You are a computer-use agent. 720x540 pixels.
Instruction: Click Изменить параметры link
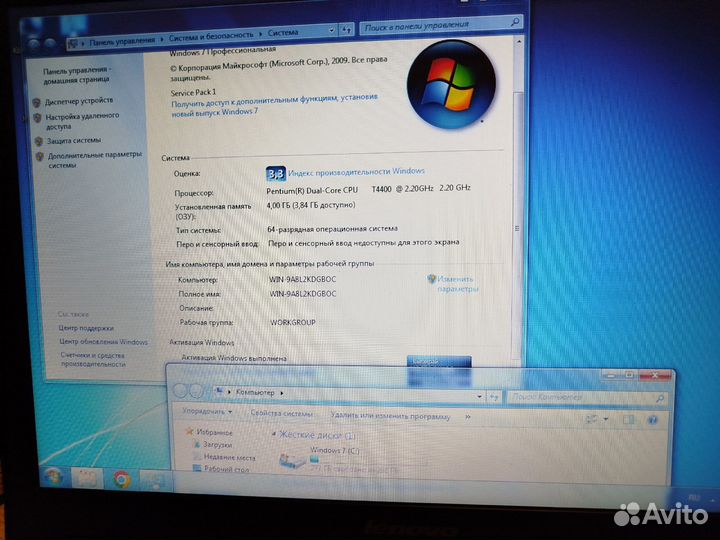[x=457, y=284]
